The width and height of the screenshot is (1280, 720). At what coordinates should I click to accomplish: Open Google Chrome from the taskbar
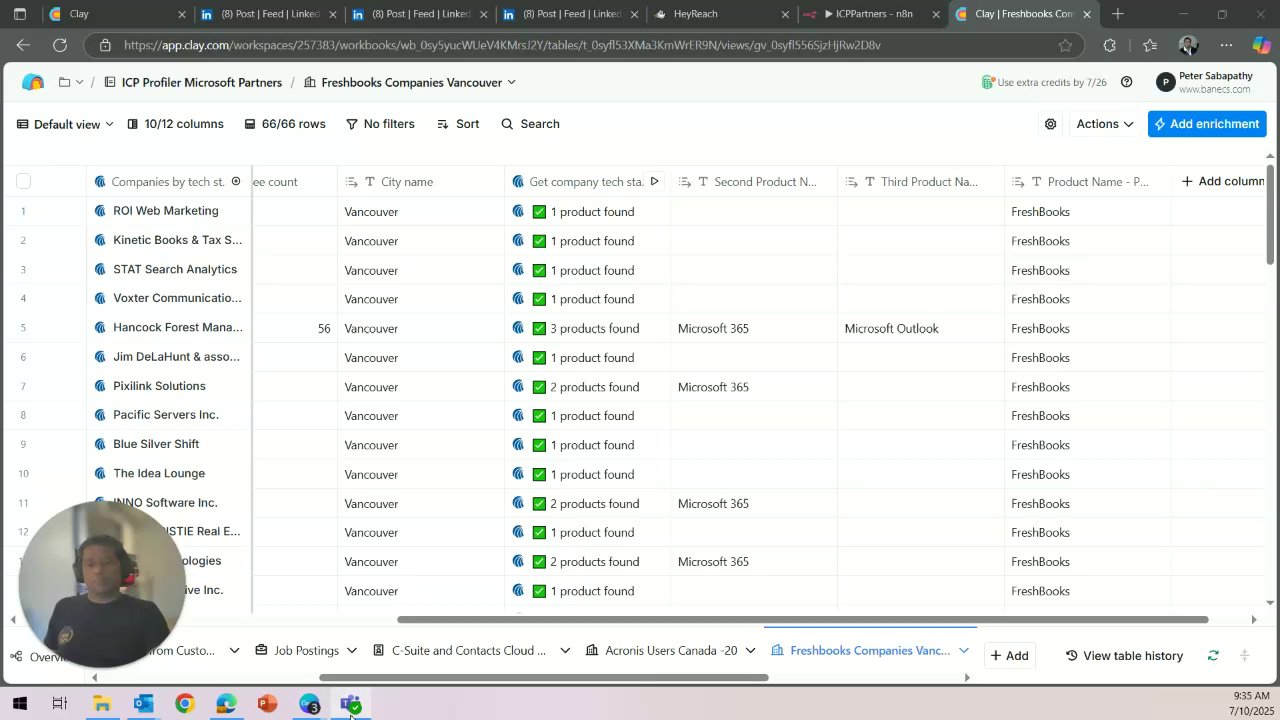[184, 704]
